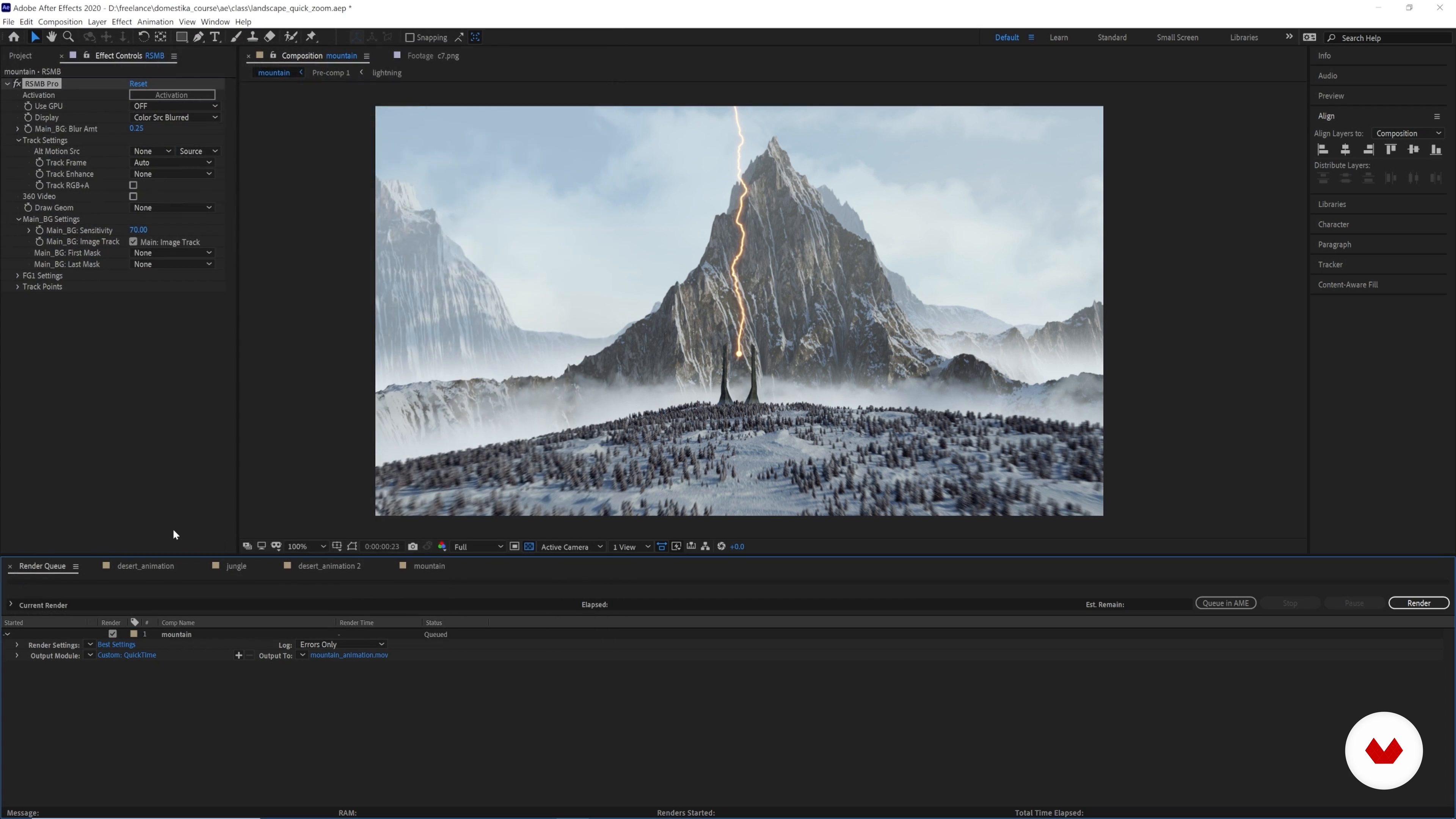1456x819 pixels.
Task: Uncheck Main: Image Track checkbox
Action: (x=133, y=242)
